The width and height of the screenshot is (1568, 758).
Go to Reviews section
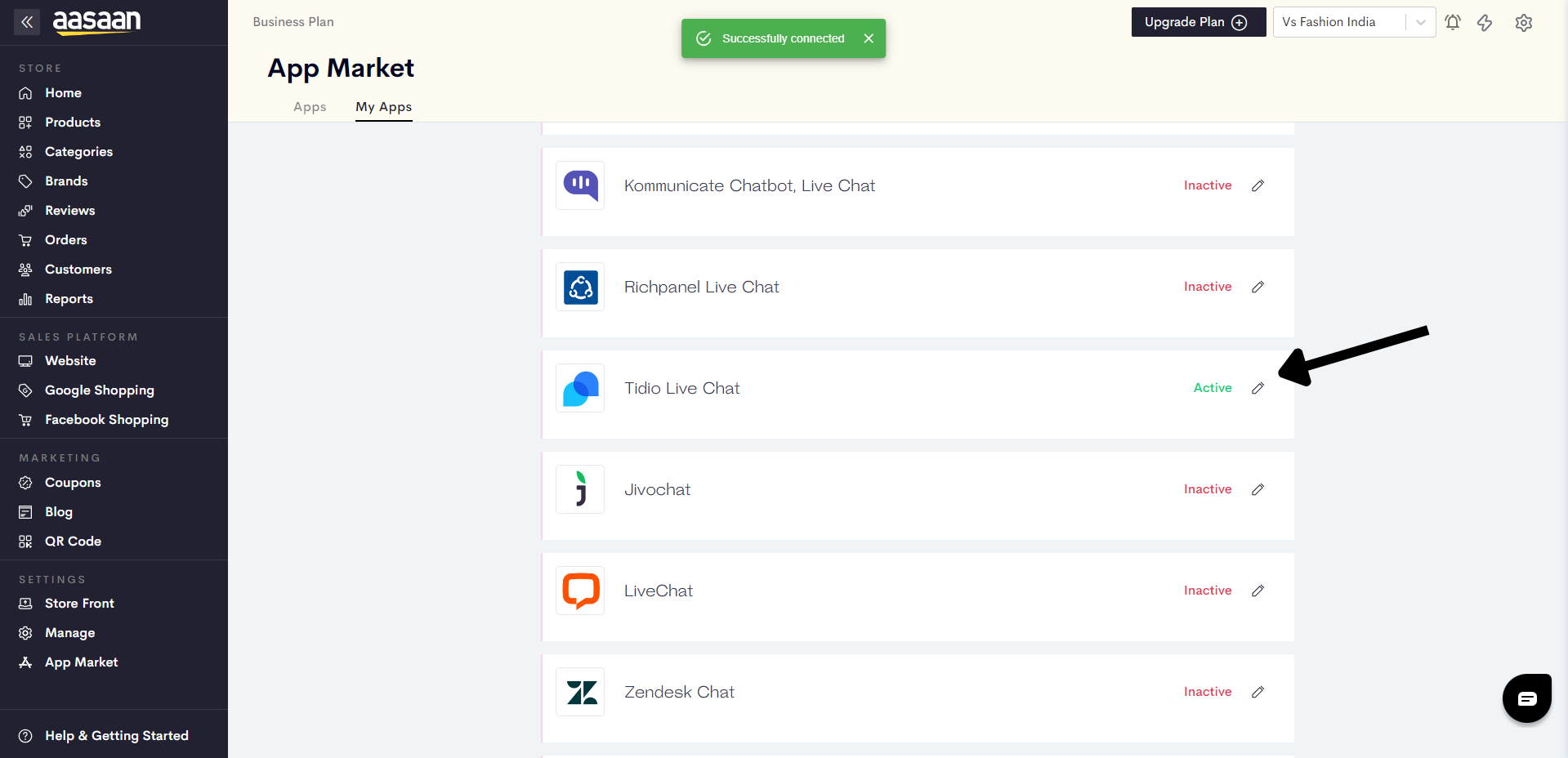(x=69, y=211)
